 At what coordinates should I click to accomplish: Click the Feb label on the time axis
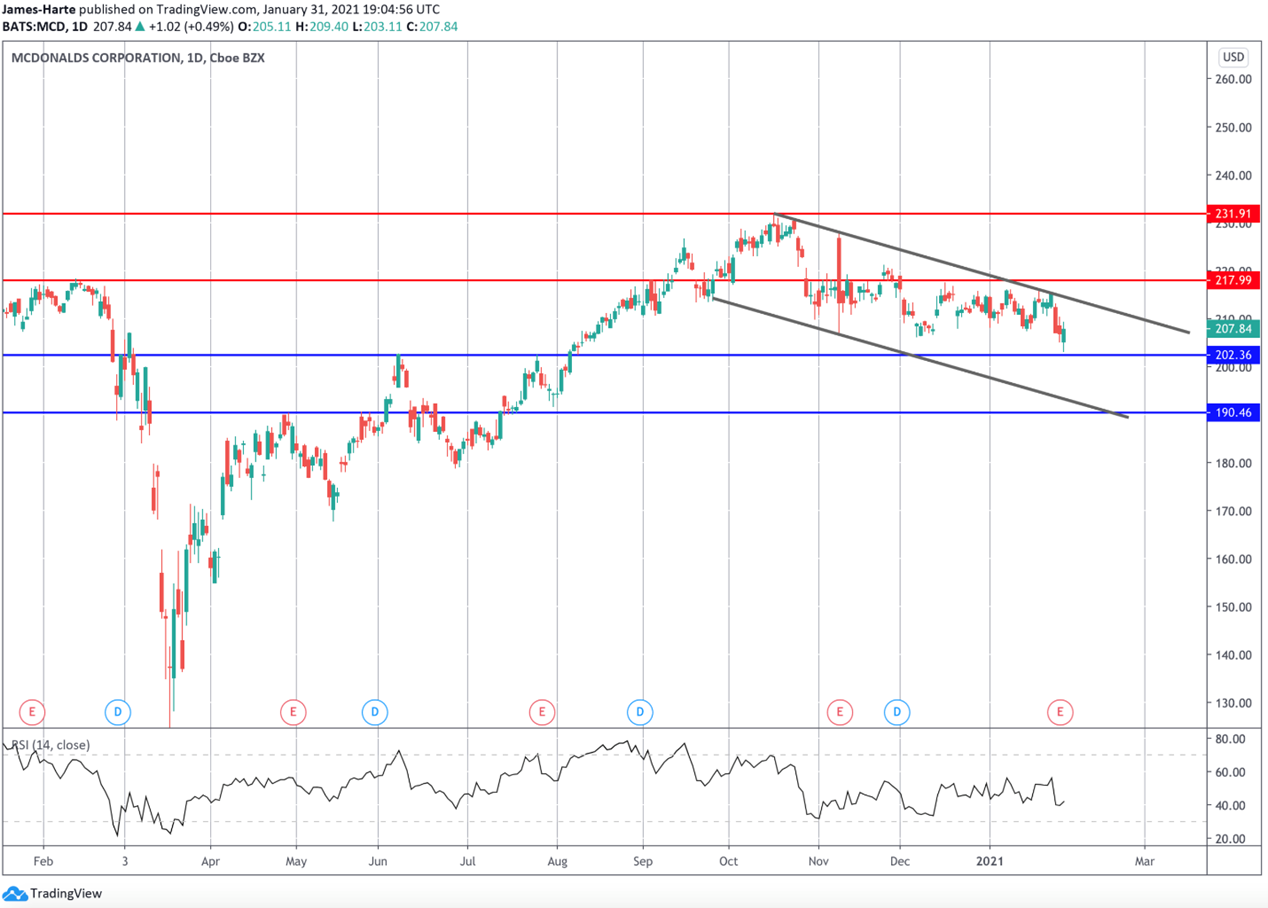tap(44, 860)
